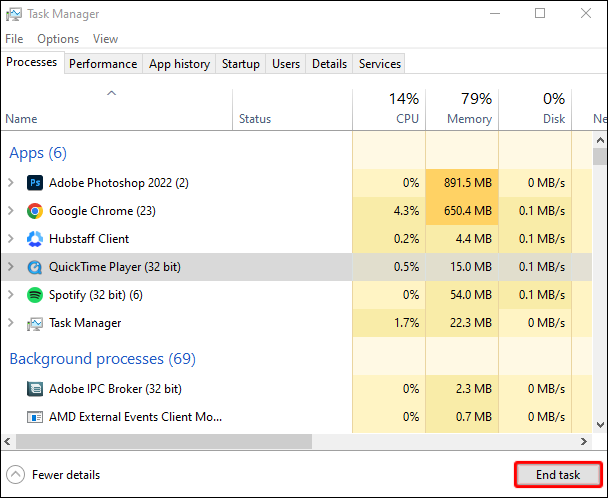Click the Hubstaff Client icon
The image size is (608, 498).
tap(34, 239)
